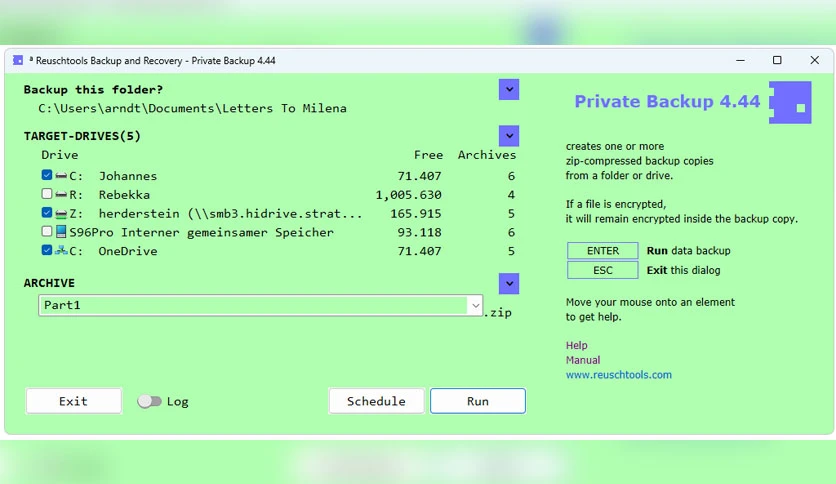Close the Reuschtools Backup window
Image resolution: width=836 pixels, height=484 pixels.
(x=815, y=60)
